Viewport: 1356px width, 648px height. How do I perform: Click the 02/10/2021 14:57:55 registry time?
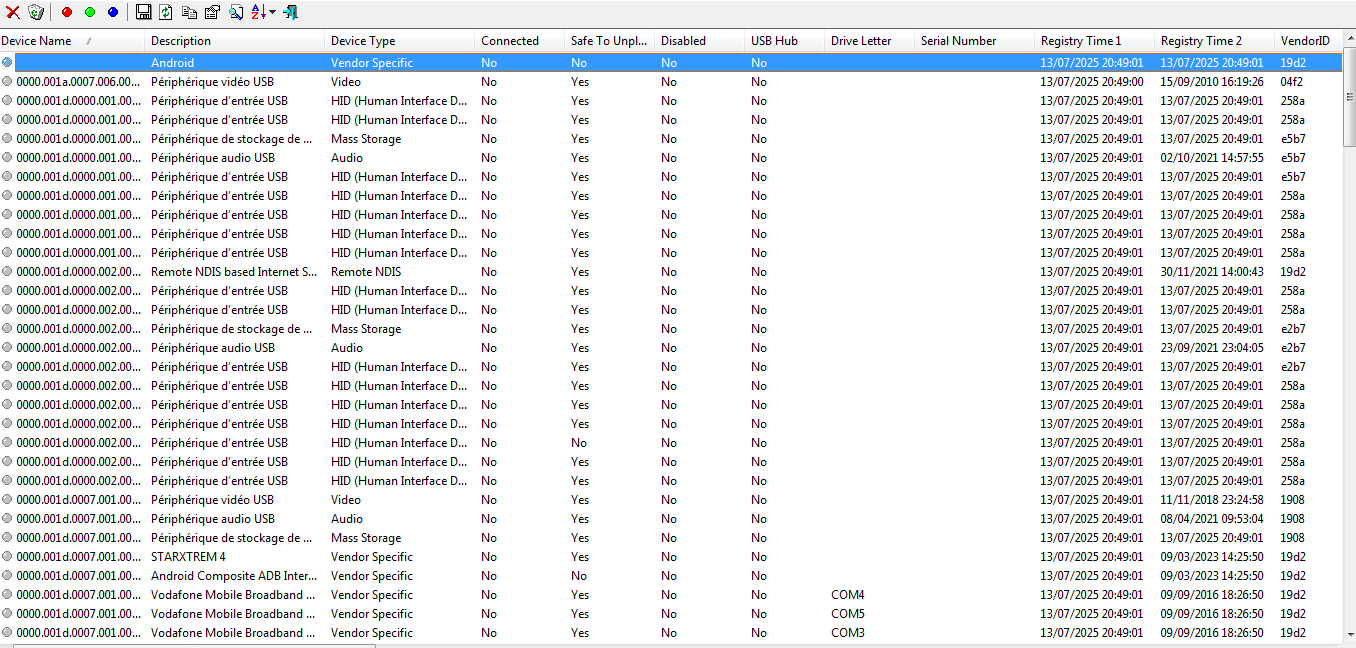pyautogui.click(x=1212, y=158)
